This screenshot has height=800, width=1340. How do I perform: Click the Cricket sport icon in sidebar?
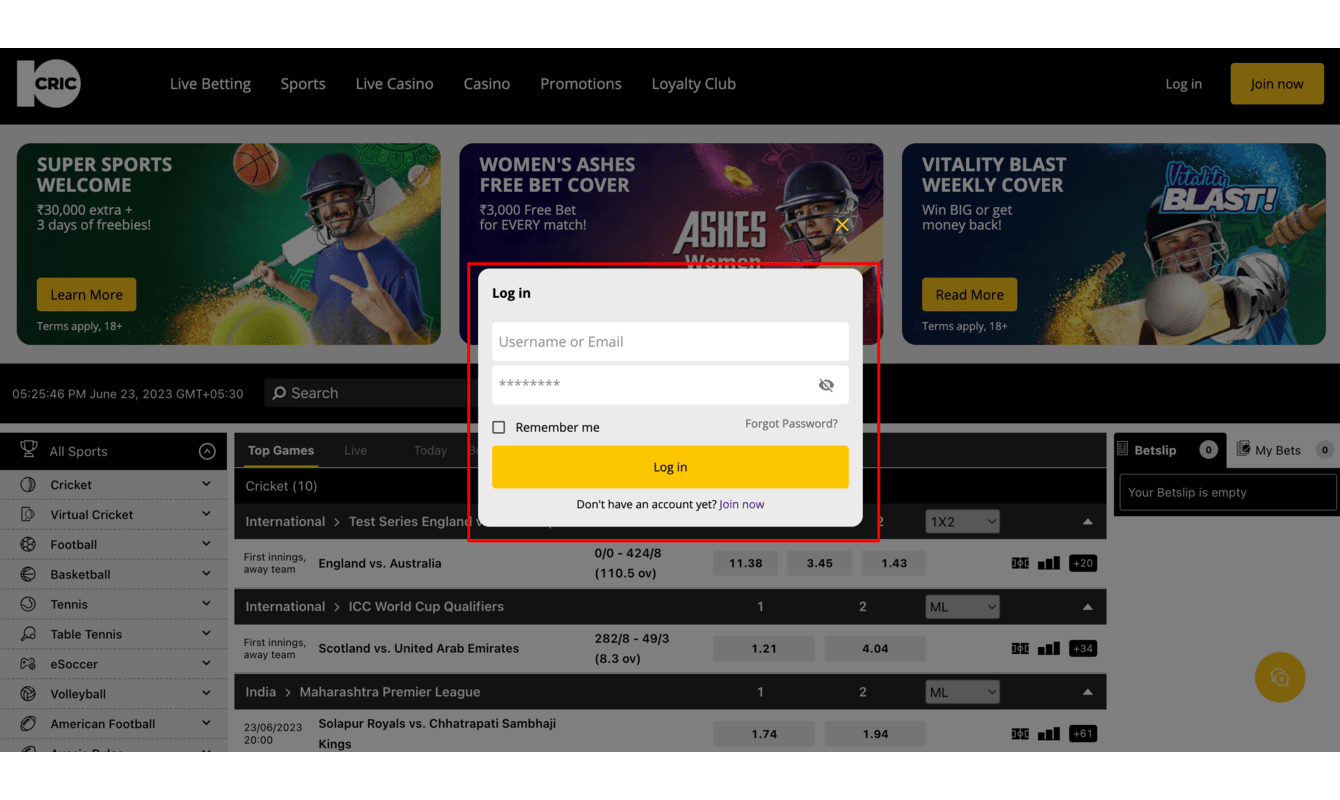pos(29,485)
